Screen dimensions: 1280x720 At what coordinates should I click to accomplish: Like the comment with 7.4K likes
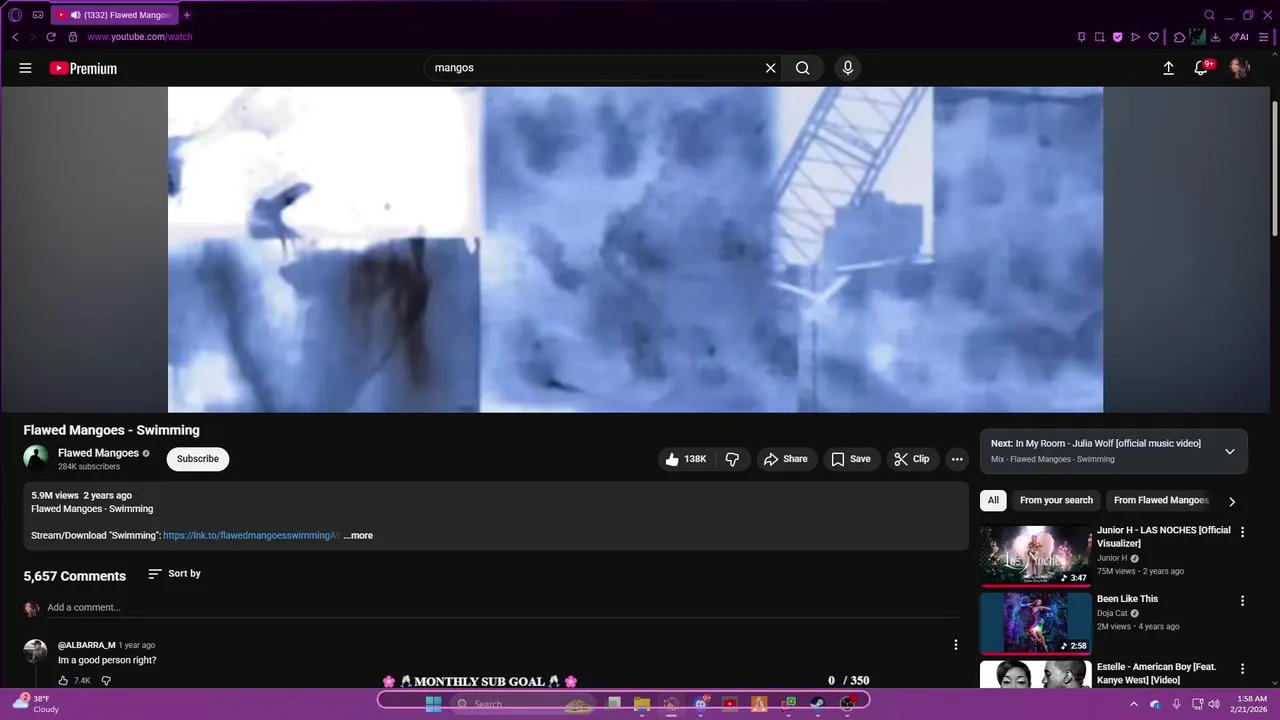coord(63,681)
